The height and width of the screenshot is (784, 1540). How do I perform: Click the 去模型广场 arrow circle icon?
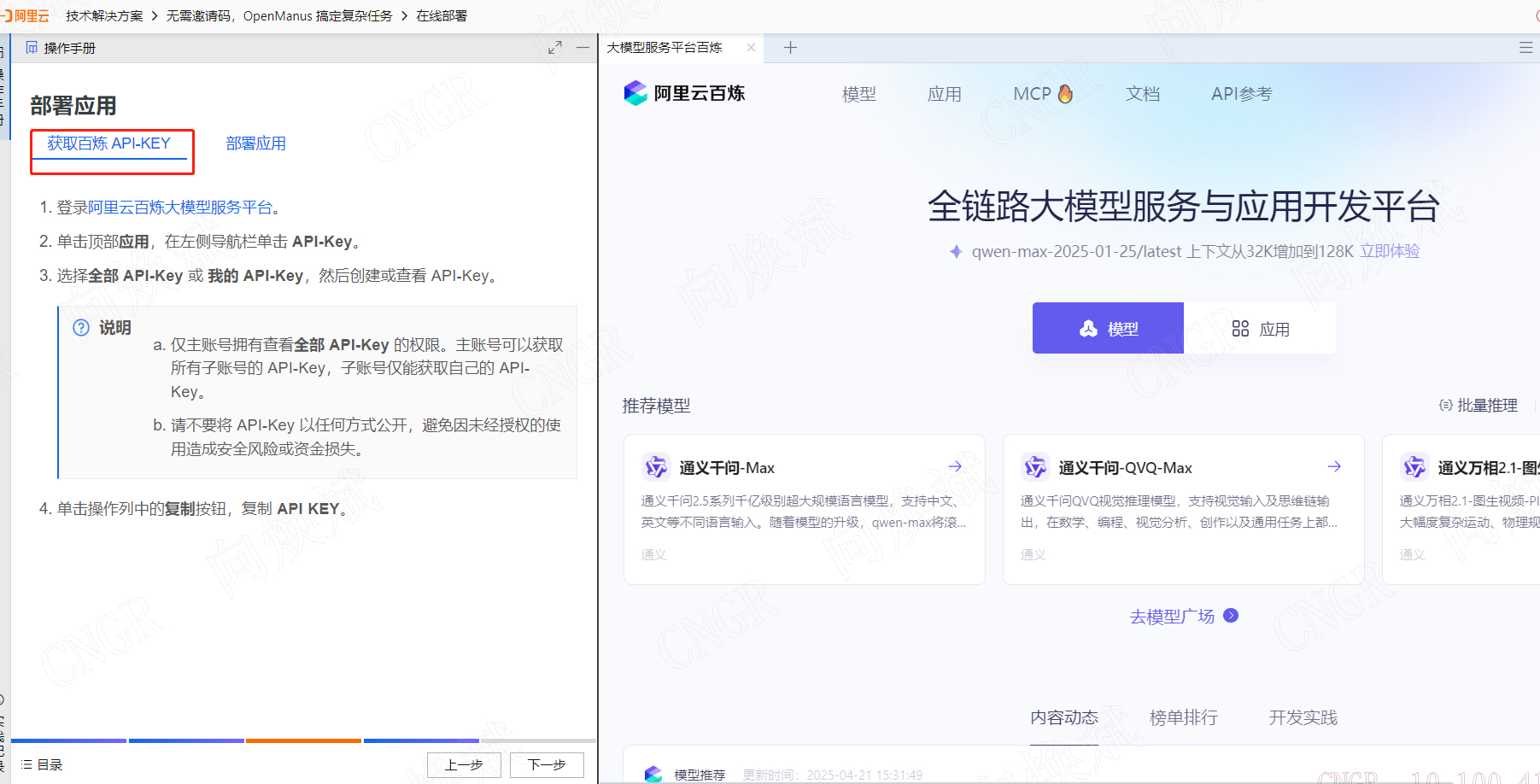click(x=1231, y=616)
